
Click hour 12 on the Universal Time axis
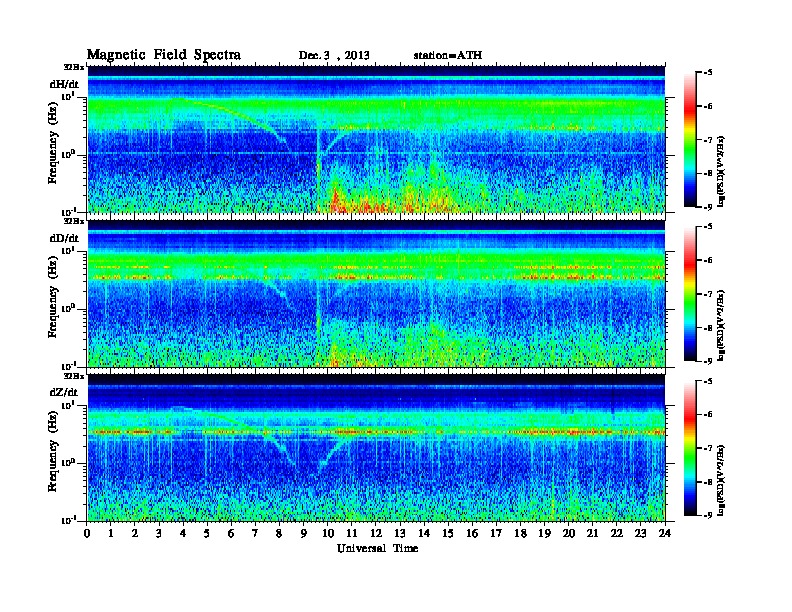(376, 533)
